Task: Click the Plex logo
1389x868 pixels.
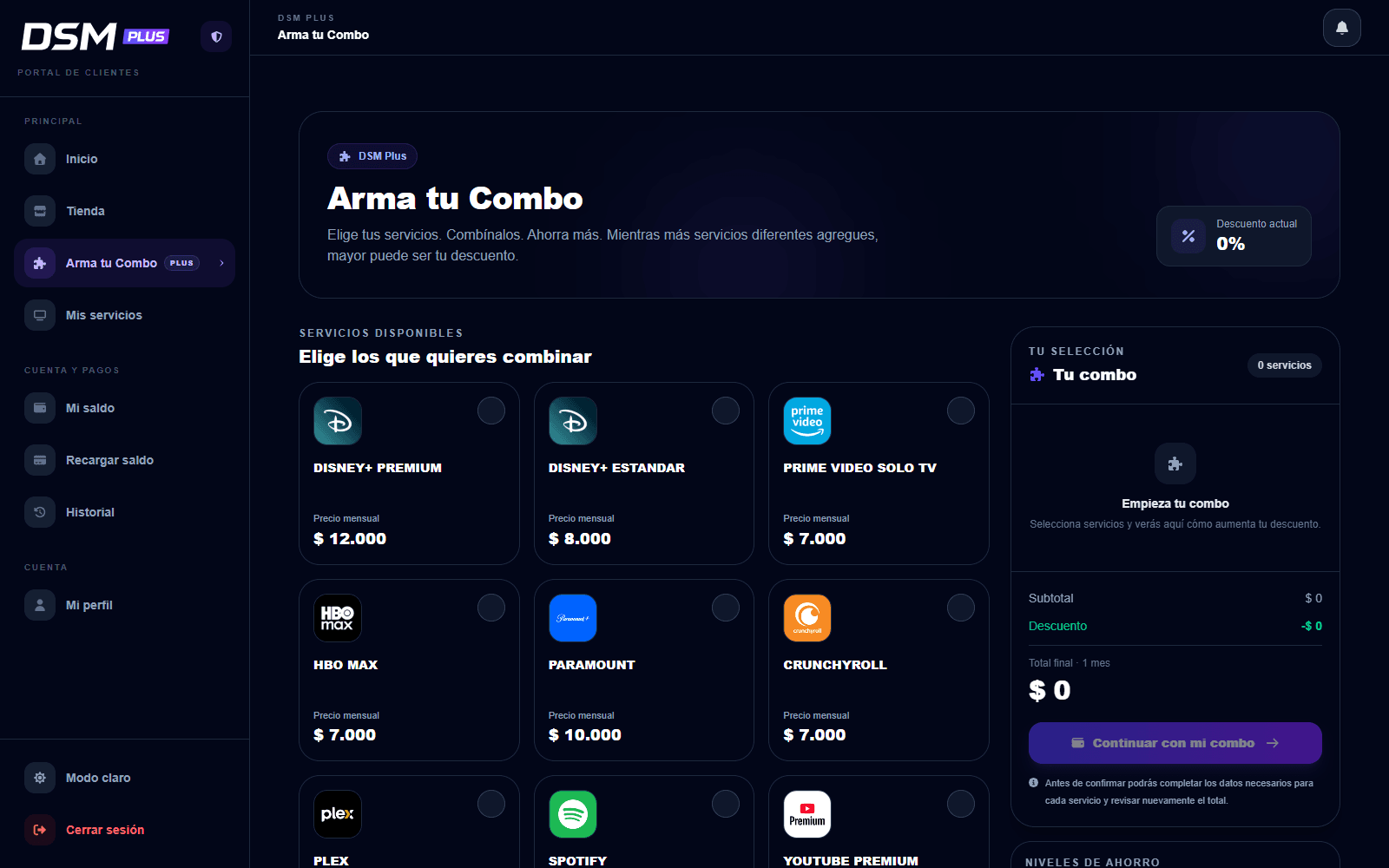Action: [338, 814]
